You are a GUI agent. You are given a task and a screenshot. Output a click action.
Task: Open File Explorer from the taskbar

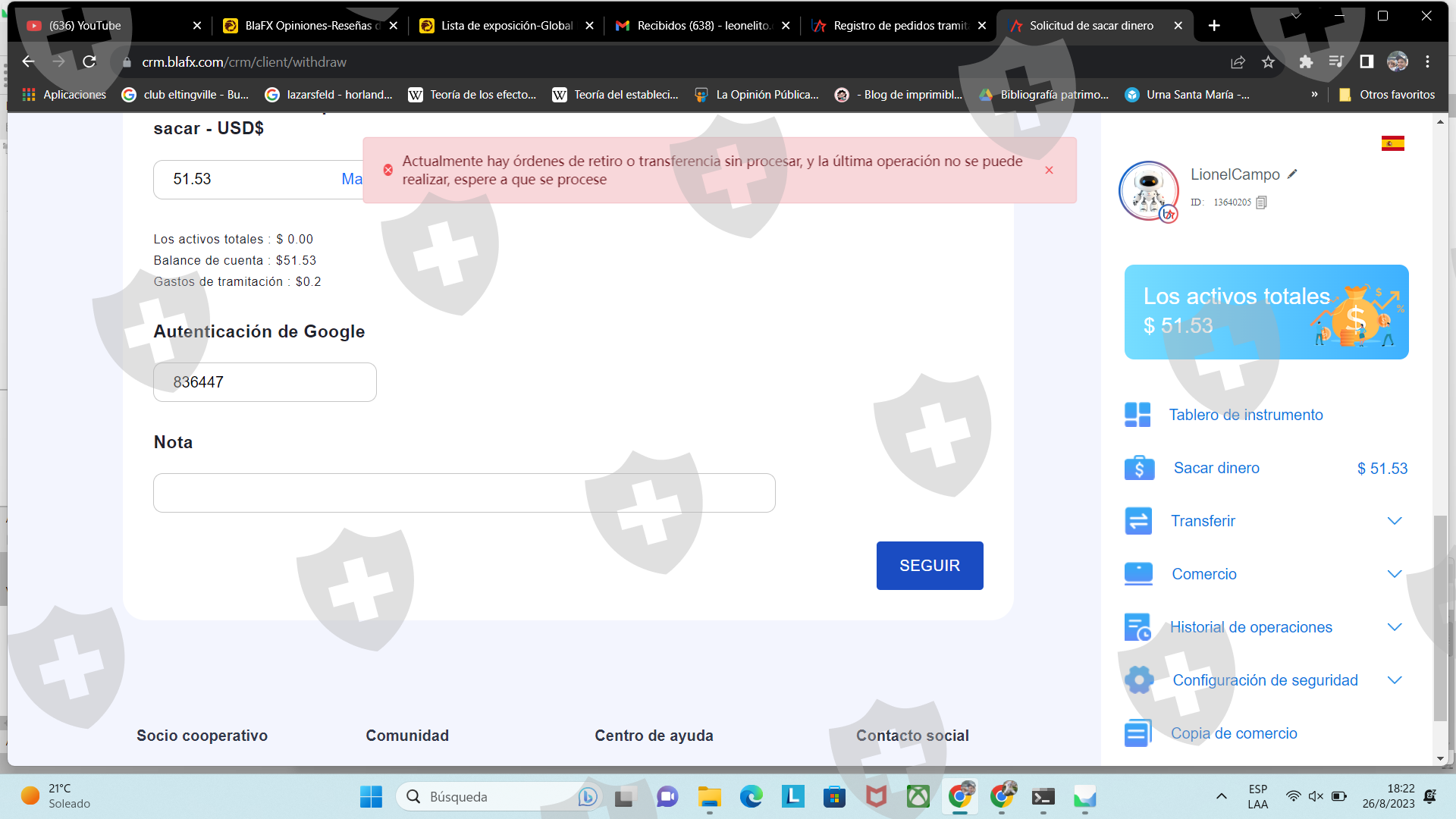point(709,797)
